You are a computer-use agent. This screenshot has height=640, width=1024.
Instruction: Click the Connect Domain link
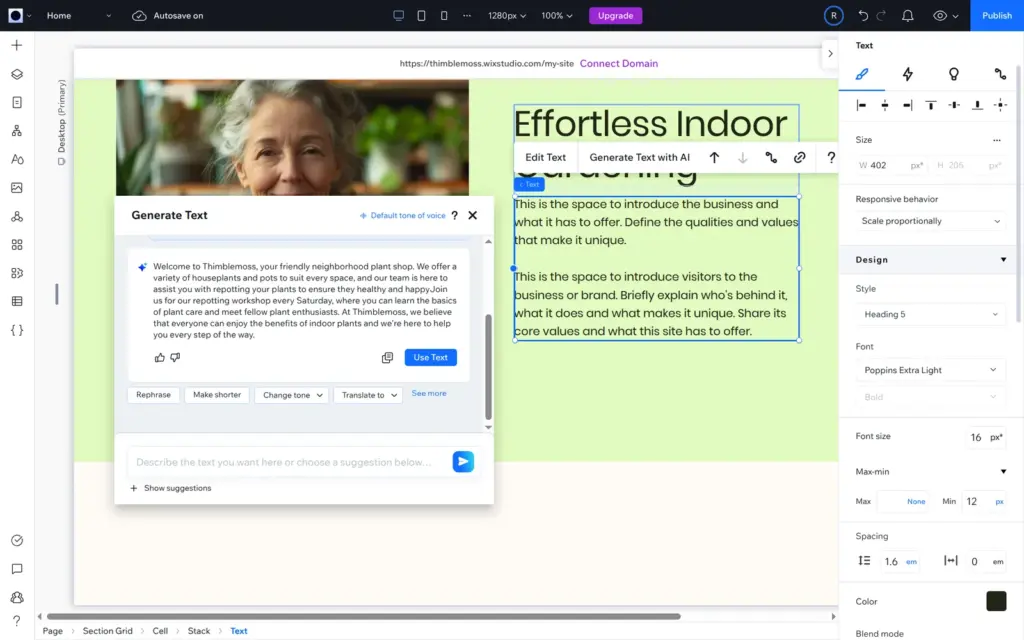pos(618,63)
